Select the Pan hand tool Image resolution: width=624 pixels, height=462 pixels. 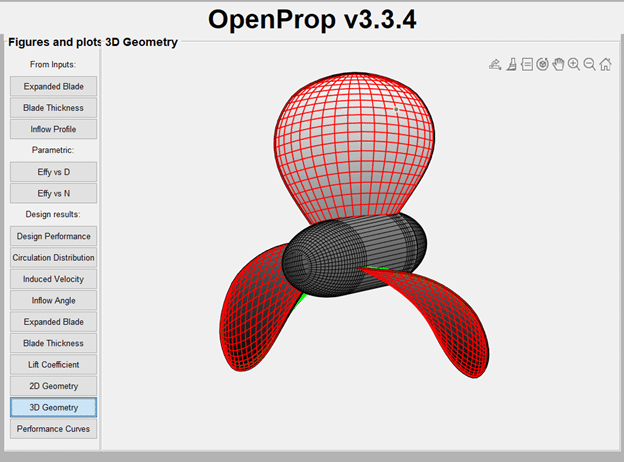[x=558, y=64]
